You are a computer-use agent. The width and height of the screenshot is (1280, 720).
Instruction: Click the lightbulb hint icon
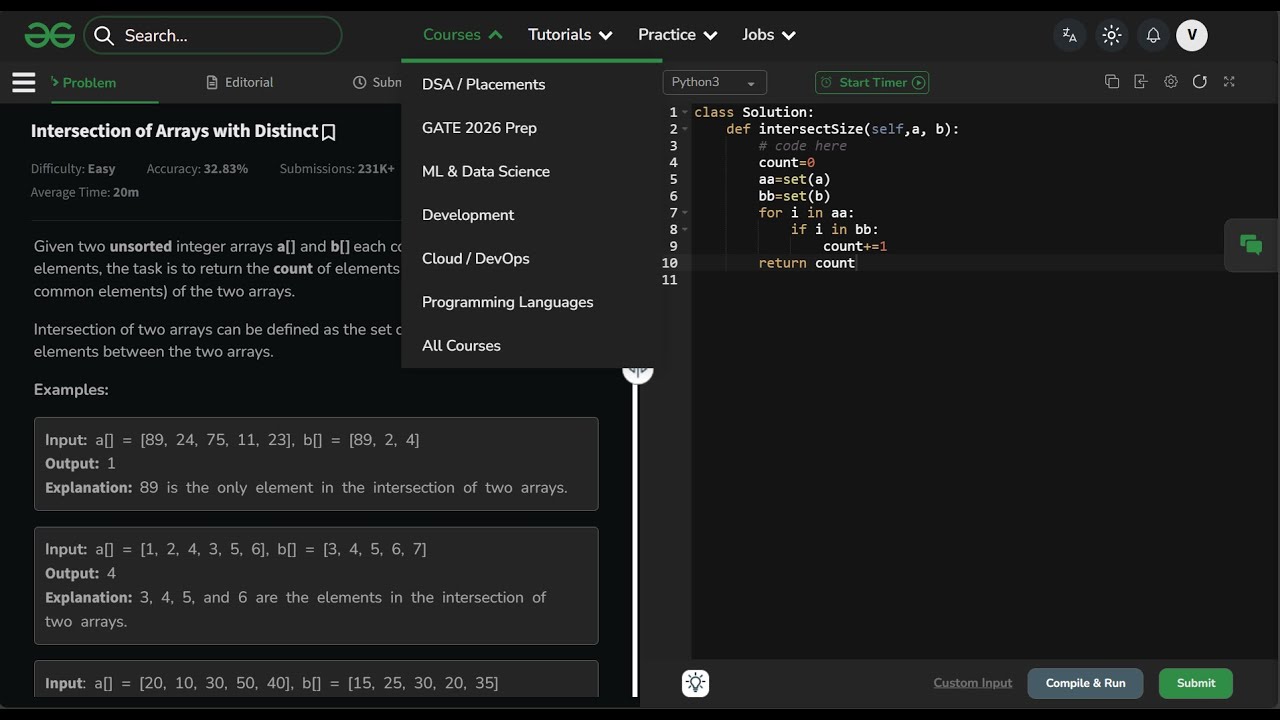pos(696,683)
